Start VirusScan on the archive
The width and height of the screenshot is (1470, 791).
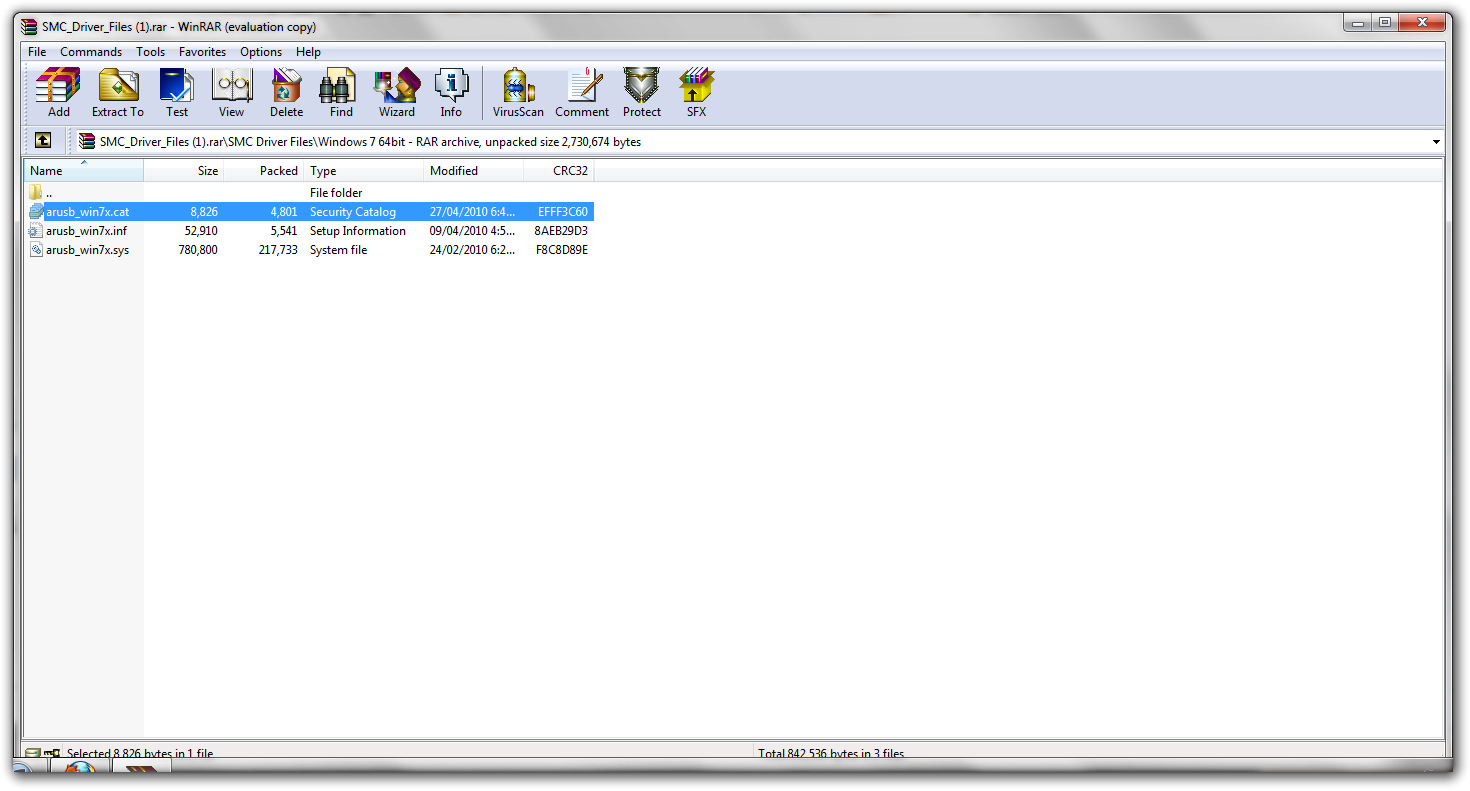coord(518,93)
